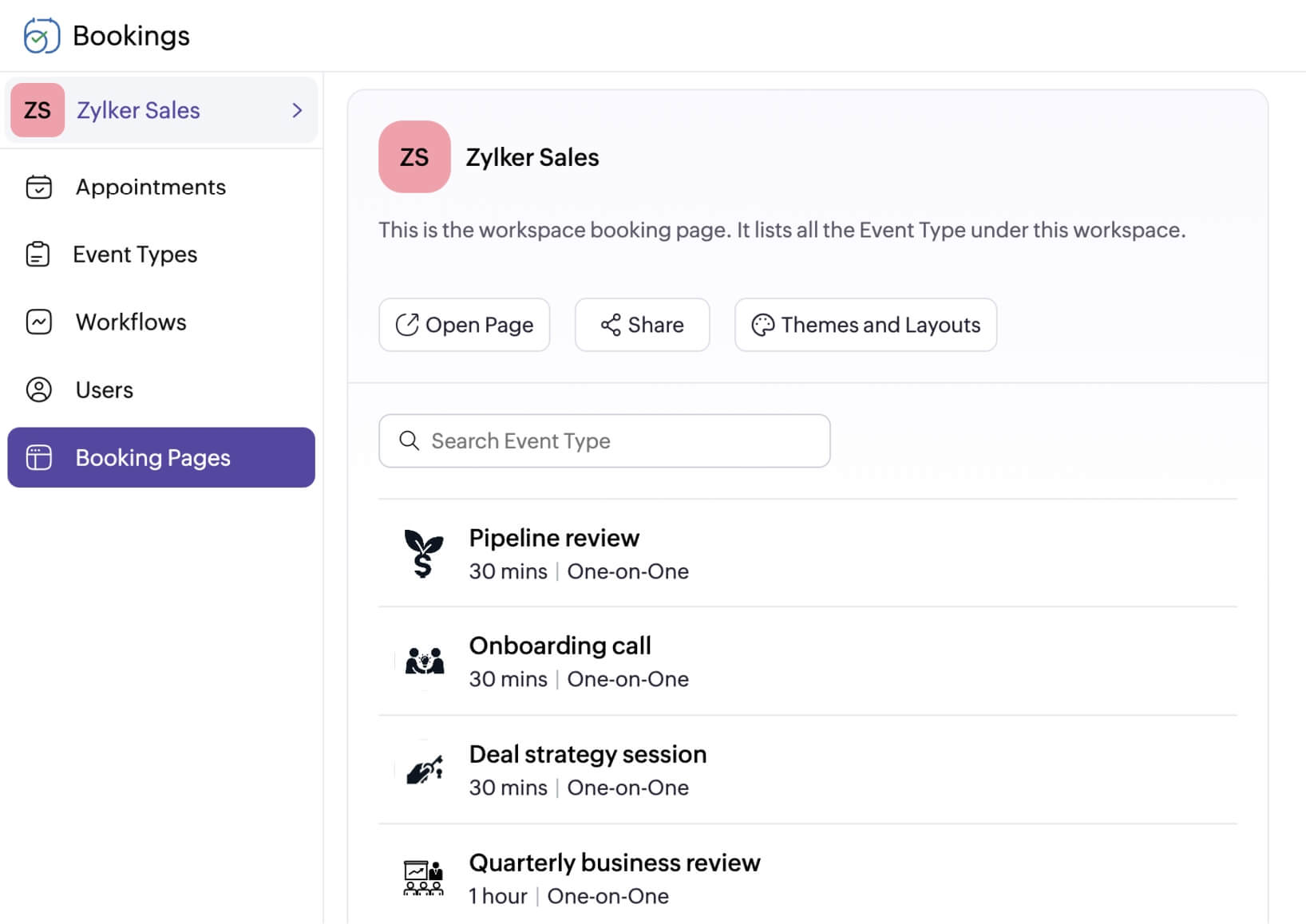Image resolution: width=1306 pixels, height=924 pixels.
Task: Focus the Search Event Type field
Action: (x=604, y=440)
